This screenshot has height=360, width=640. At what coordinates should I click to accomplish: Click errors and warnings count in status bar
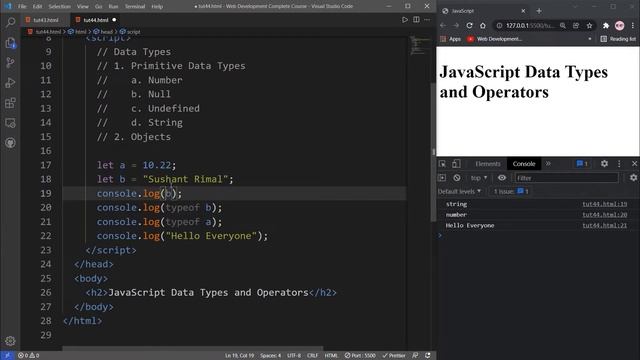click(29, 356)
